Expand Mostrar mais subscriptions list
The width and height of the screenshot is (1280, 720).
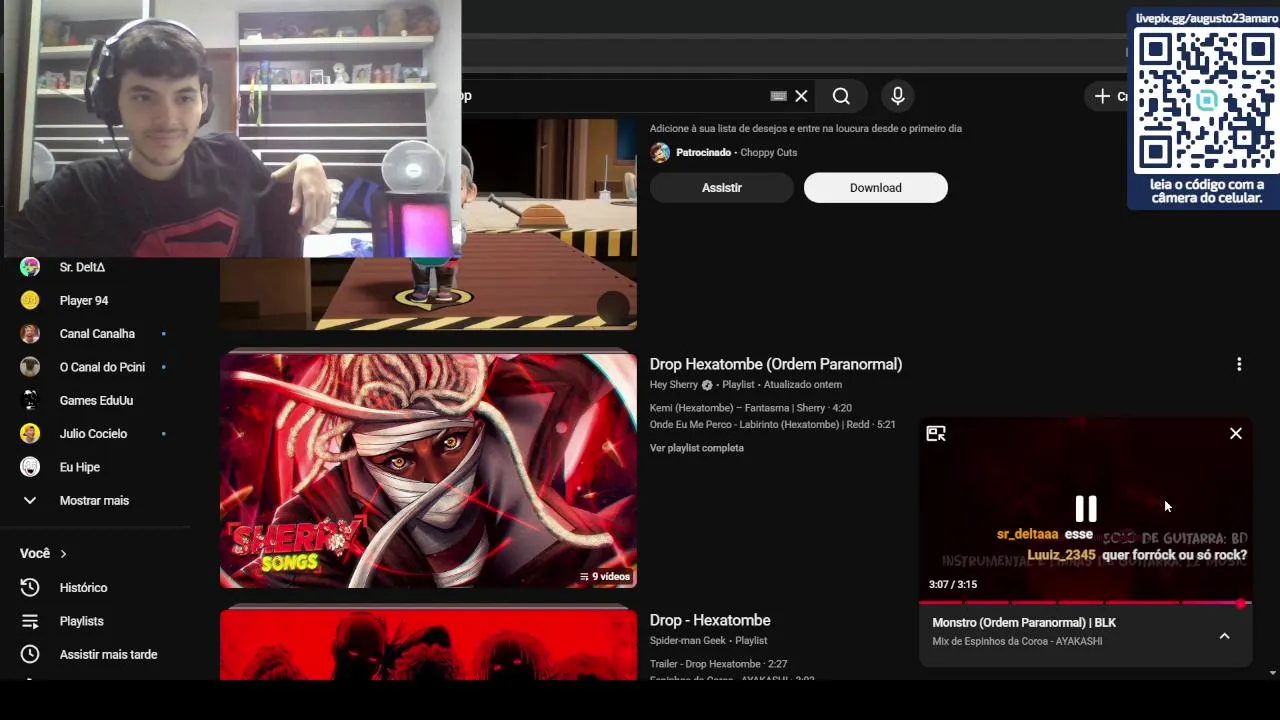(95, 500)
